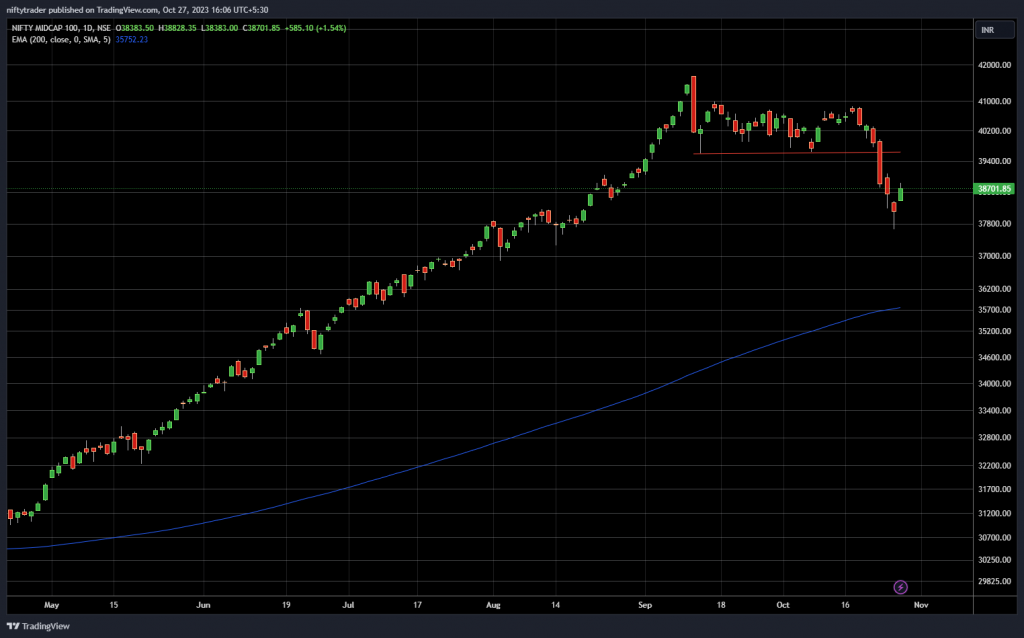Click the 34000.00 price axis label
1024x638 pixels.
coord(995,383)
